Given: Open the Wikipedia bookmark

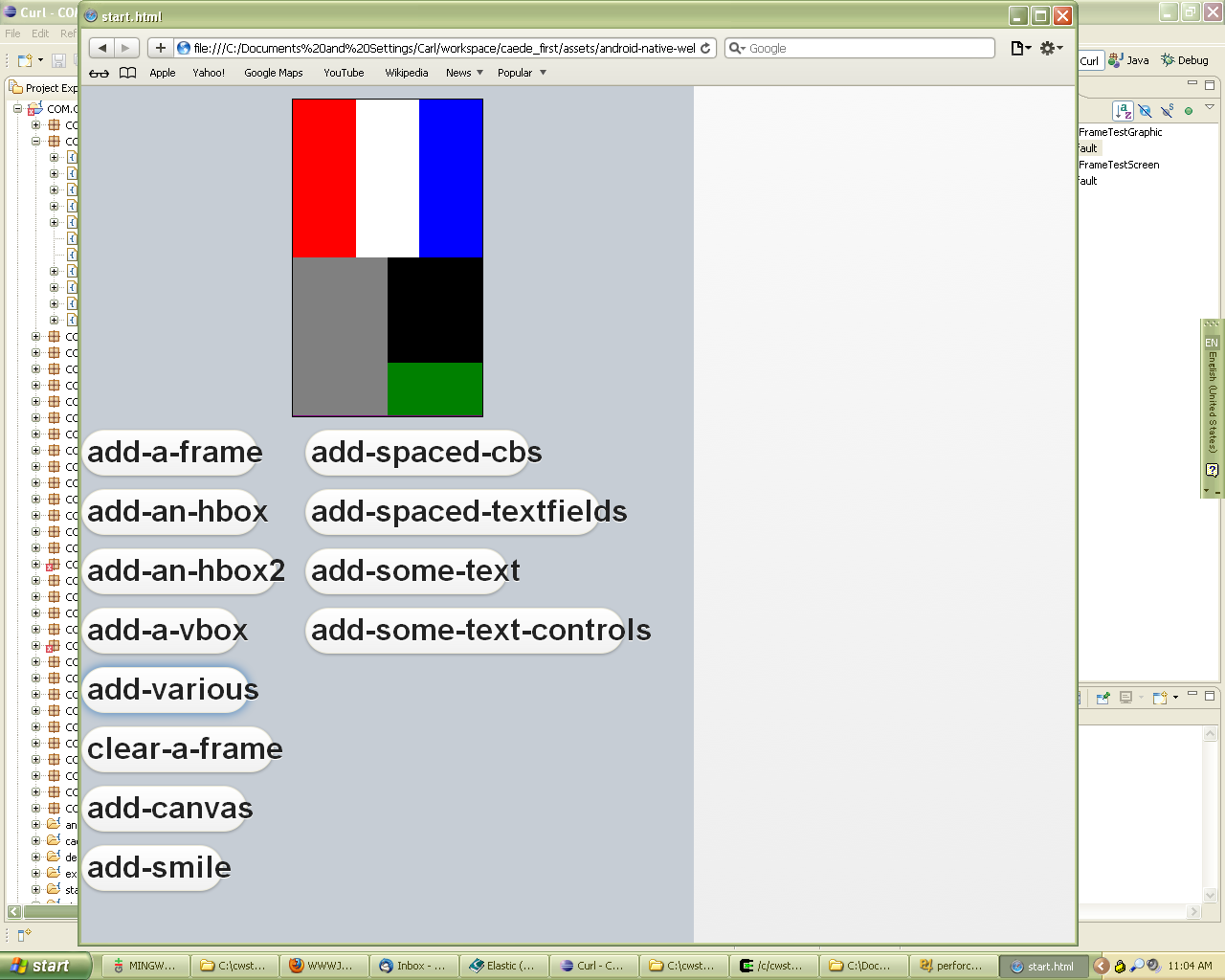Looking at the screenshot, I should (x=406, y=73).
